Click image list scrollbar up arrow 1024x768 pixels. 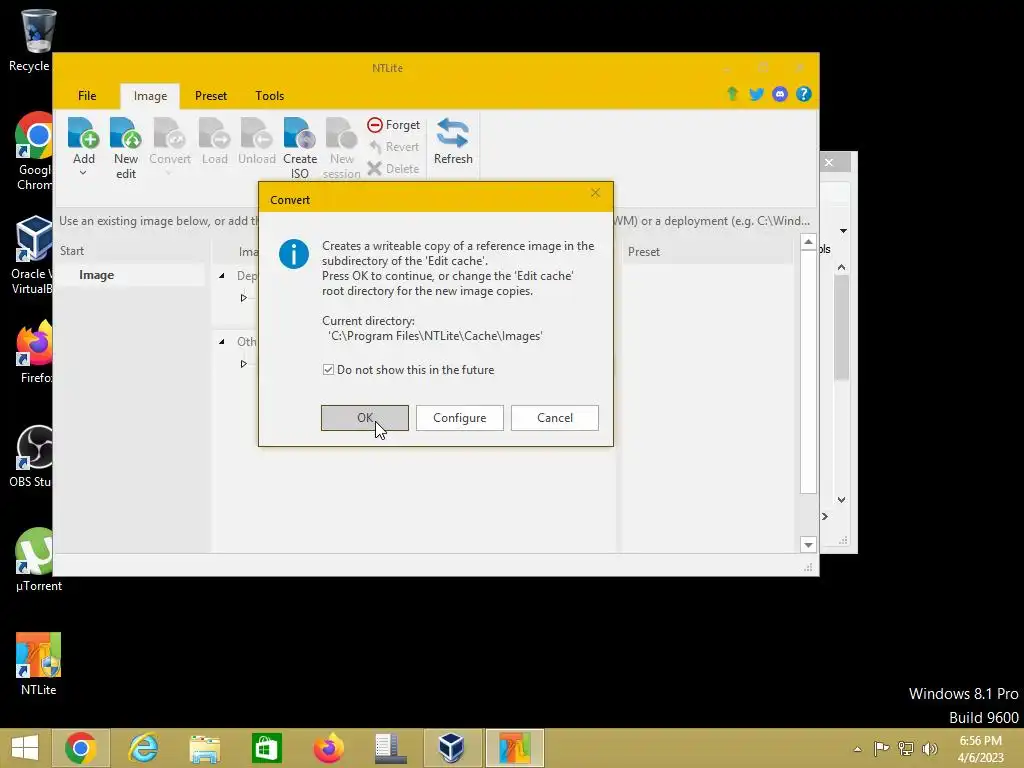pyautogui.click(x=808, y=242)
